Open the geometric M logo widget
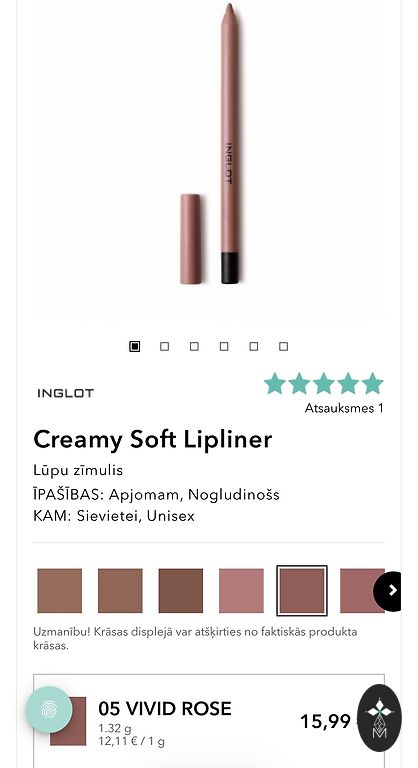This screenshot has height=768, width=418. pos(379,717)
